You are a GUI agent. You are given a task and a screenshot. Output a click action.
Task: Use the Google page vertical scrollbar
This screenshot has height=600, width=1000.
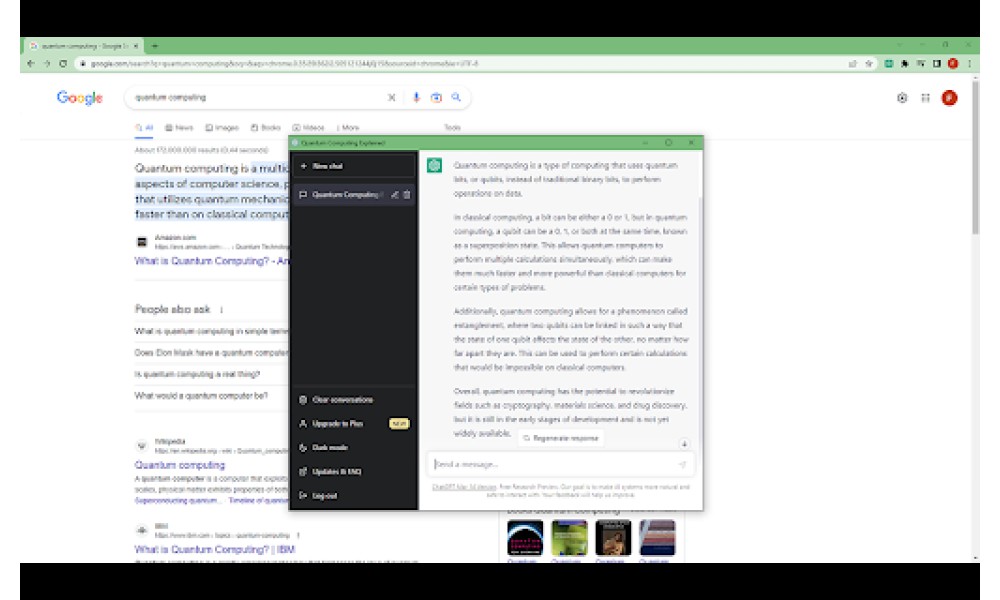coord(975,156)
